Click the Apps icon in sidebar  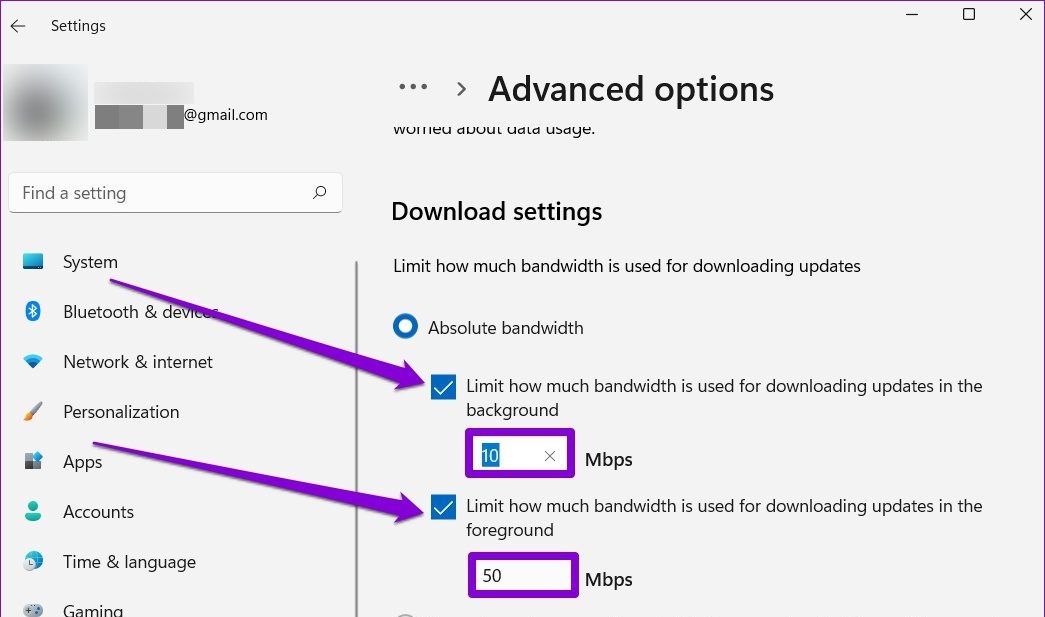tap(33, 461)
